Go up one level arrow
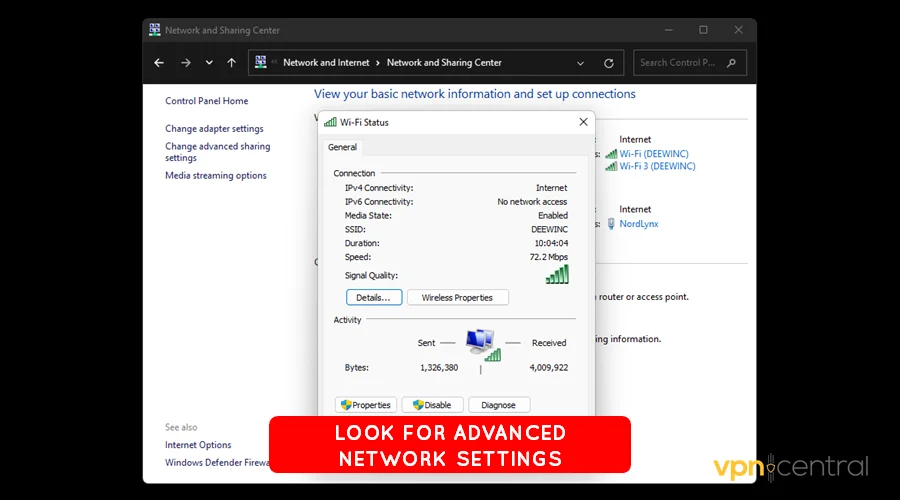Screen dimensions: 900x500 [231, 63]
